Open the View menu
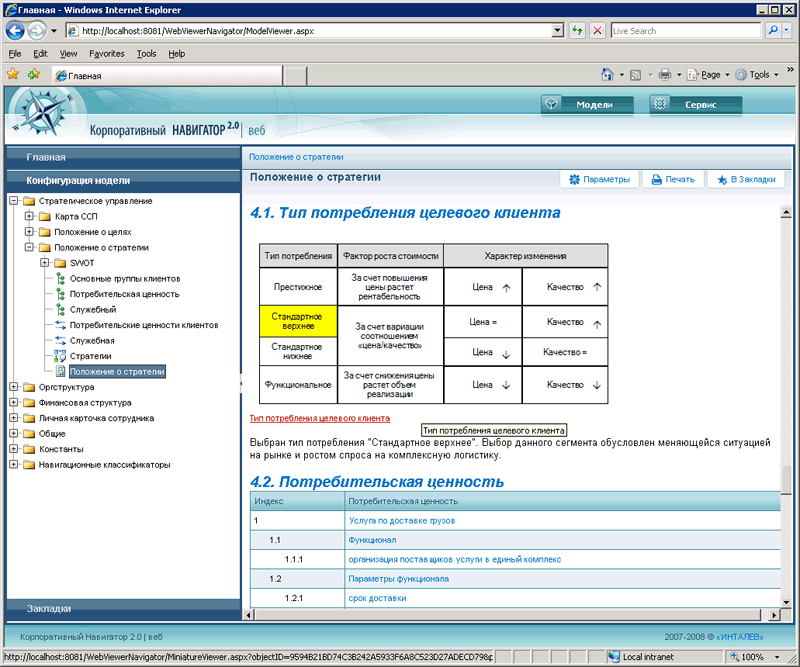The image size is (800, 667). point(68,54)
